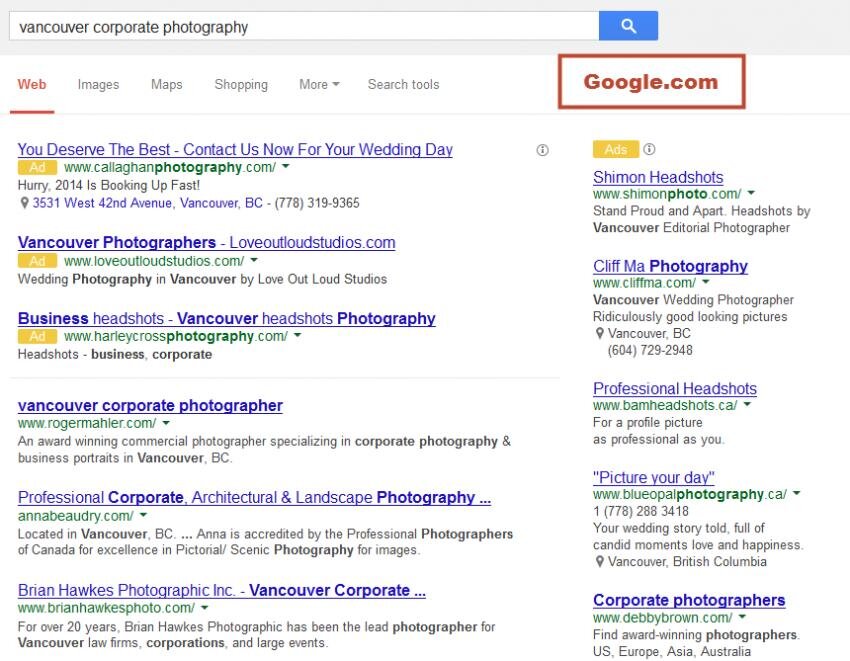Switch to Maps tab

click(166, 85)
